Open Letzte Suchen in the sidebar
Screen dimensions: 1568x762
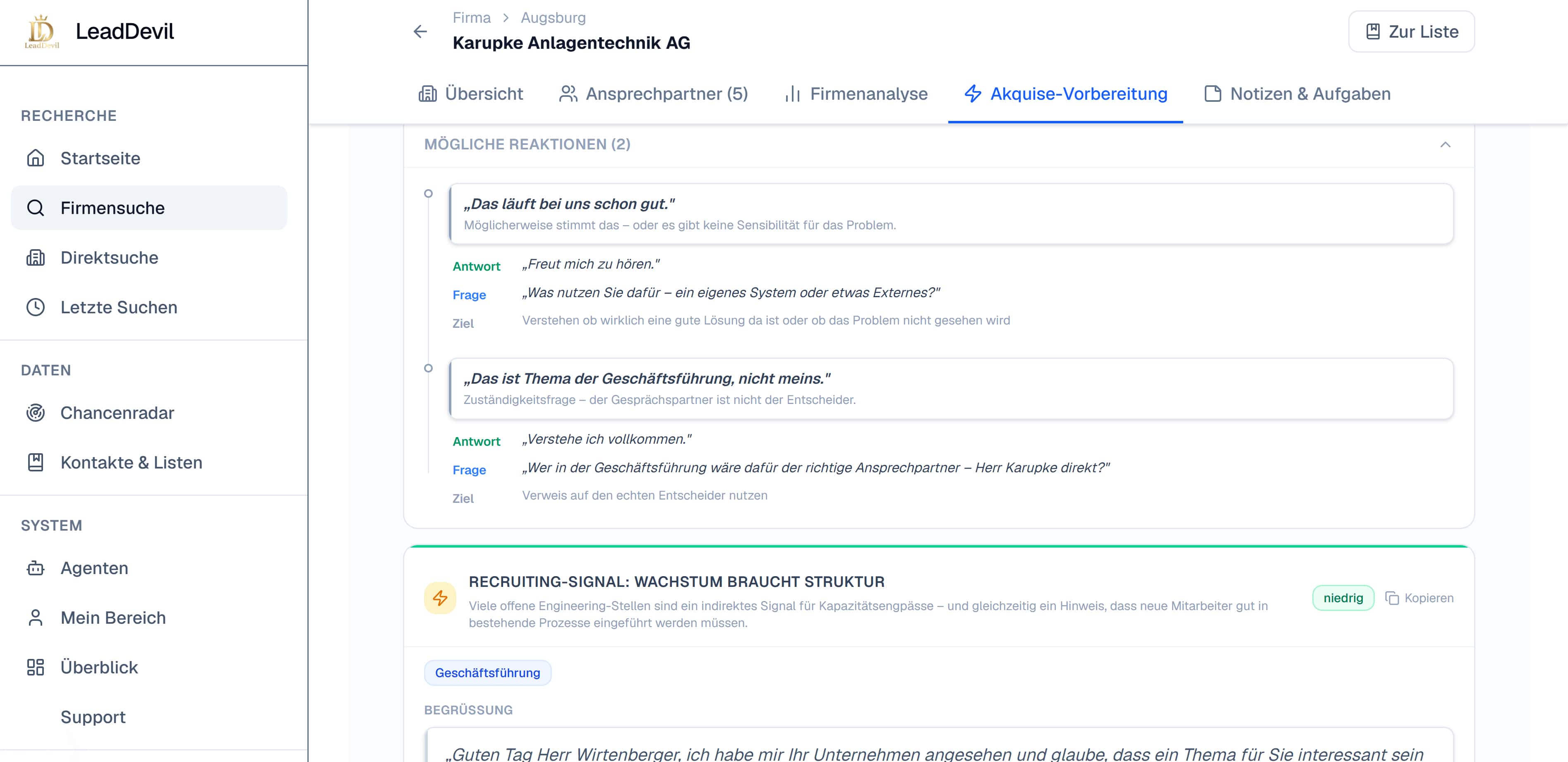tap(149, 307)
